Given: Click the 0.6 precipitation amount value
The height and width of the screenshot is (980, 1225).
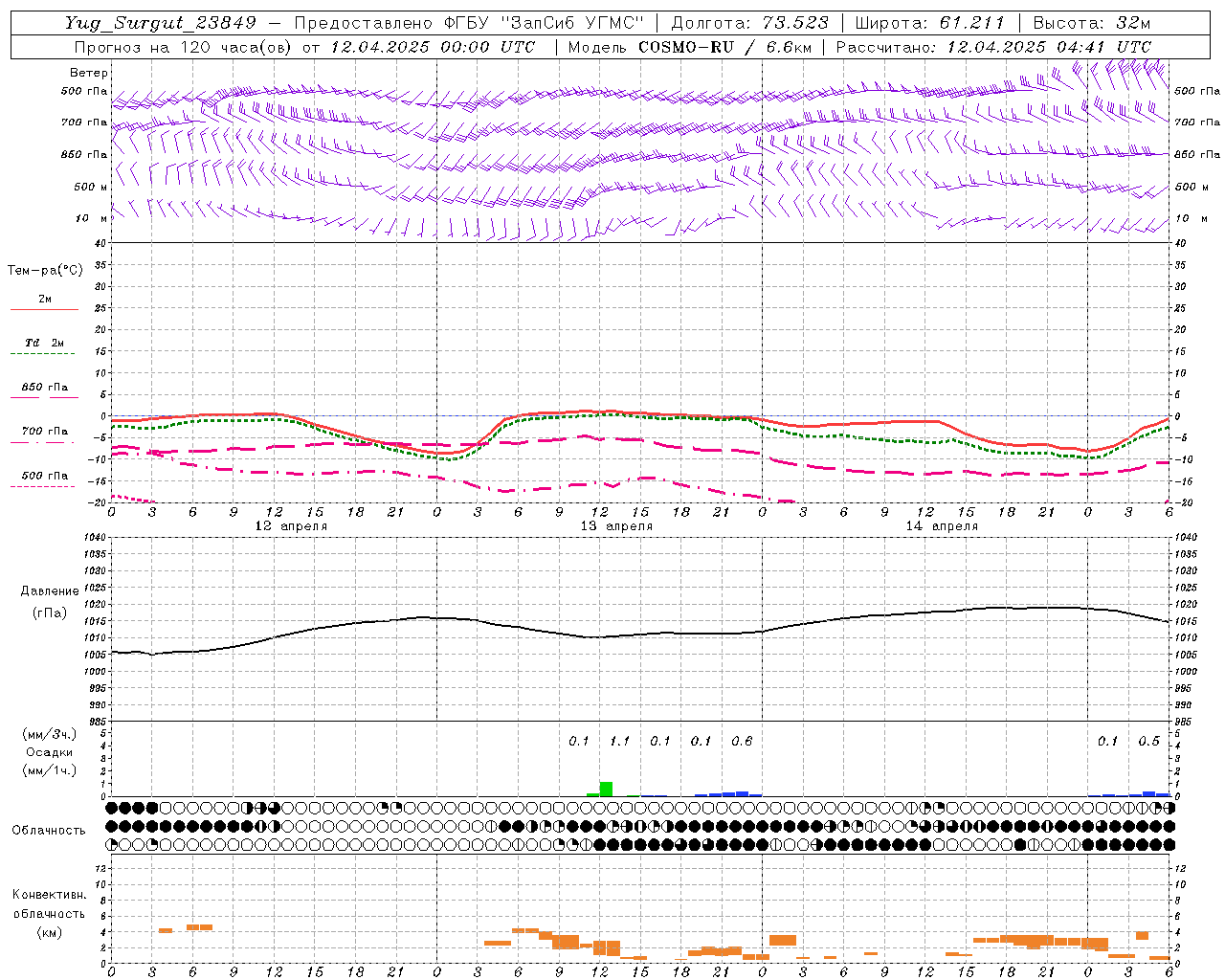Looking at the screenshot, I should (742, 742).
